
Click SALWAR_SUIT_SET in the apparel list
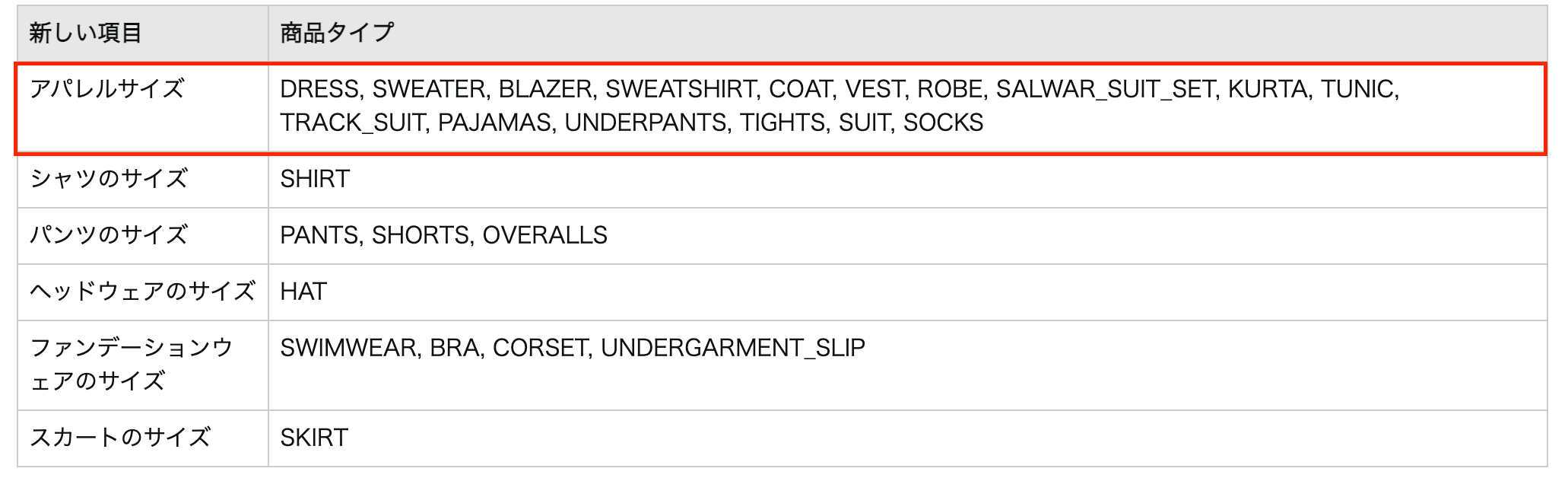pos(1106,89)
